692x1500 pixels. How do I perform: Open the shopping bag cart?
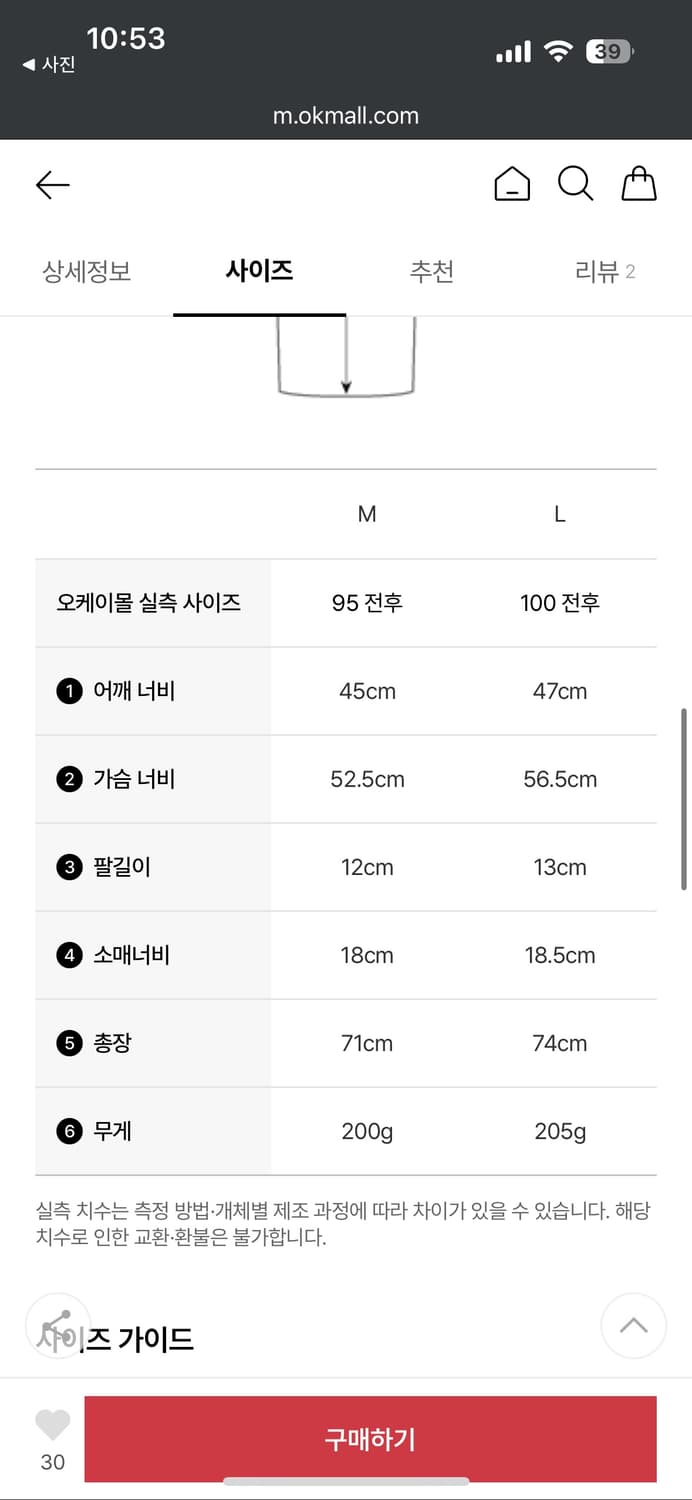coord(639,185)
